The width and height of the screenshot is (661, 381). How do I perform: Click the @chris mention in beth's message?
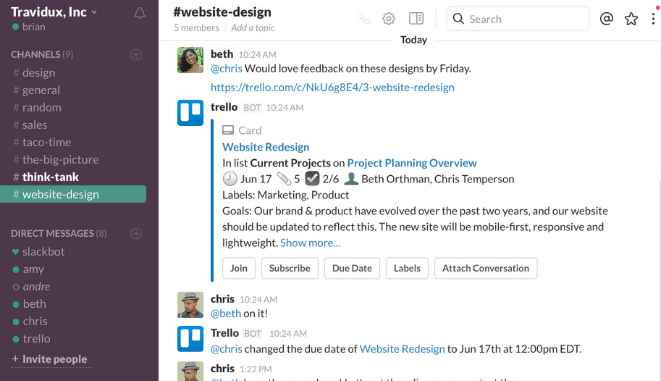(226, 69)
